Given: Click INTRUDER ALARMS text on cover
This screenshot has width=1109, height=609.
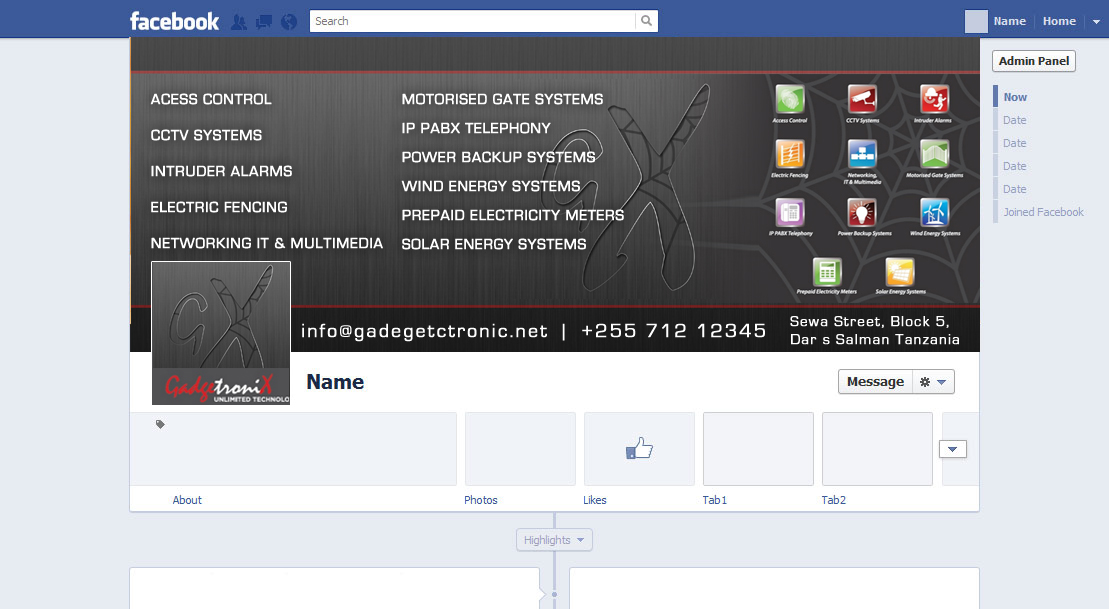Looking at the screenshot, I should point(221,171).
